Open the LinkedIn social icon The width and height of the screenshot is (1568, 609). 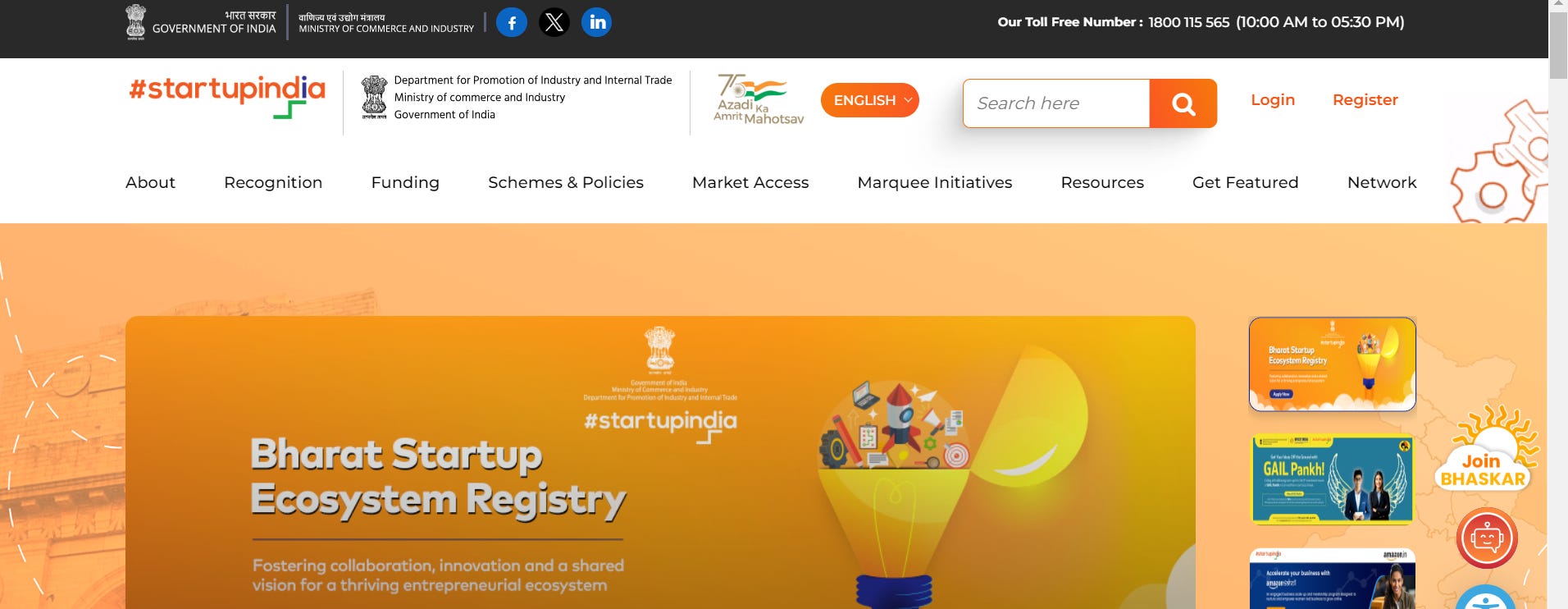597,22
